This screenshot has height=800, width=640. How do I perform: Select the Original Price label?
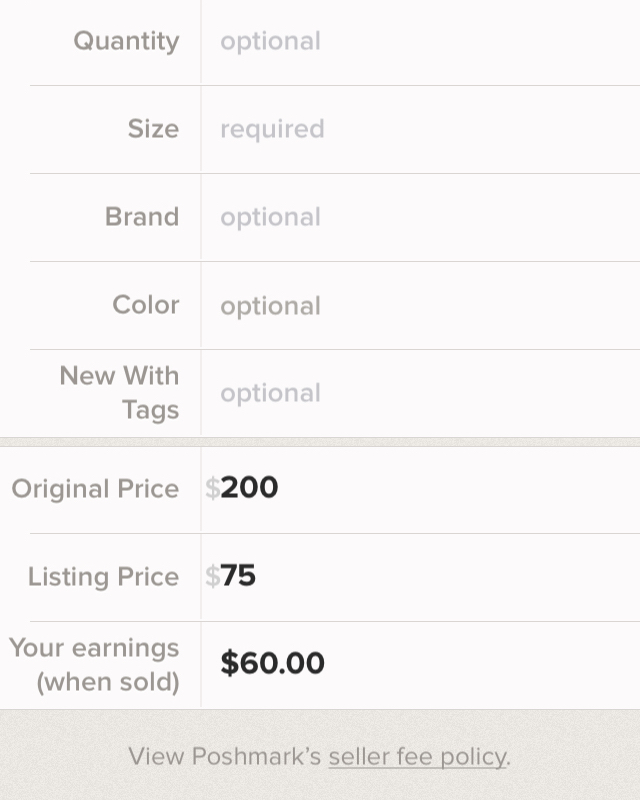pyautogui.click(x=95, y=489)
